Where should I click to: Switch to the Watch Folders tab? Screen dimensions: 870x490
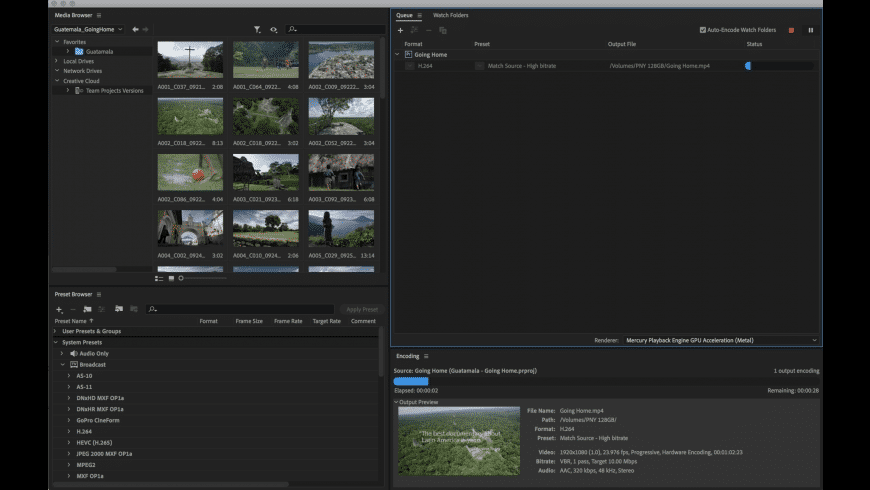pos(450,15)
